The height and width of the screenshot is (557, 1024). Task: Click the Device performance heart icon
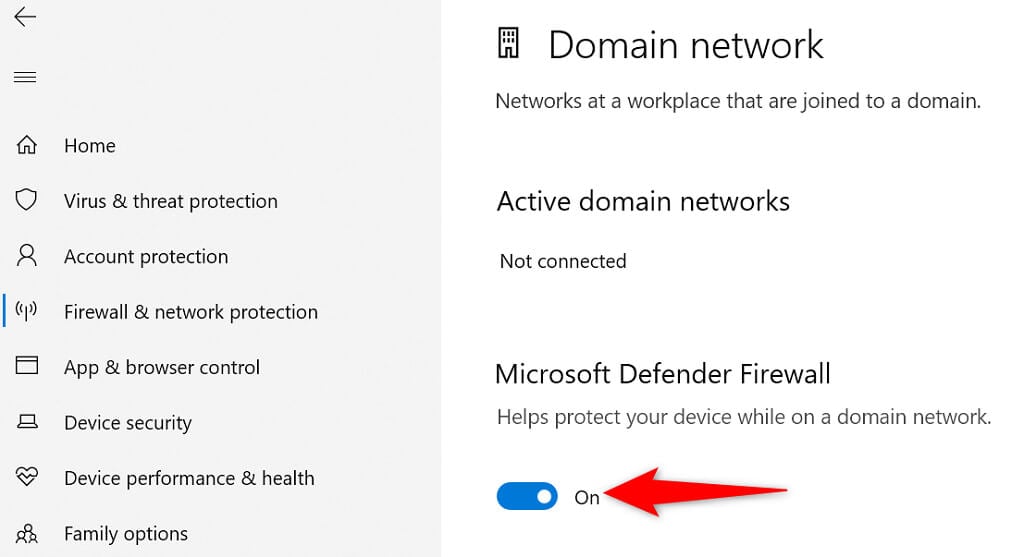26,478
